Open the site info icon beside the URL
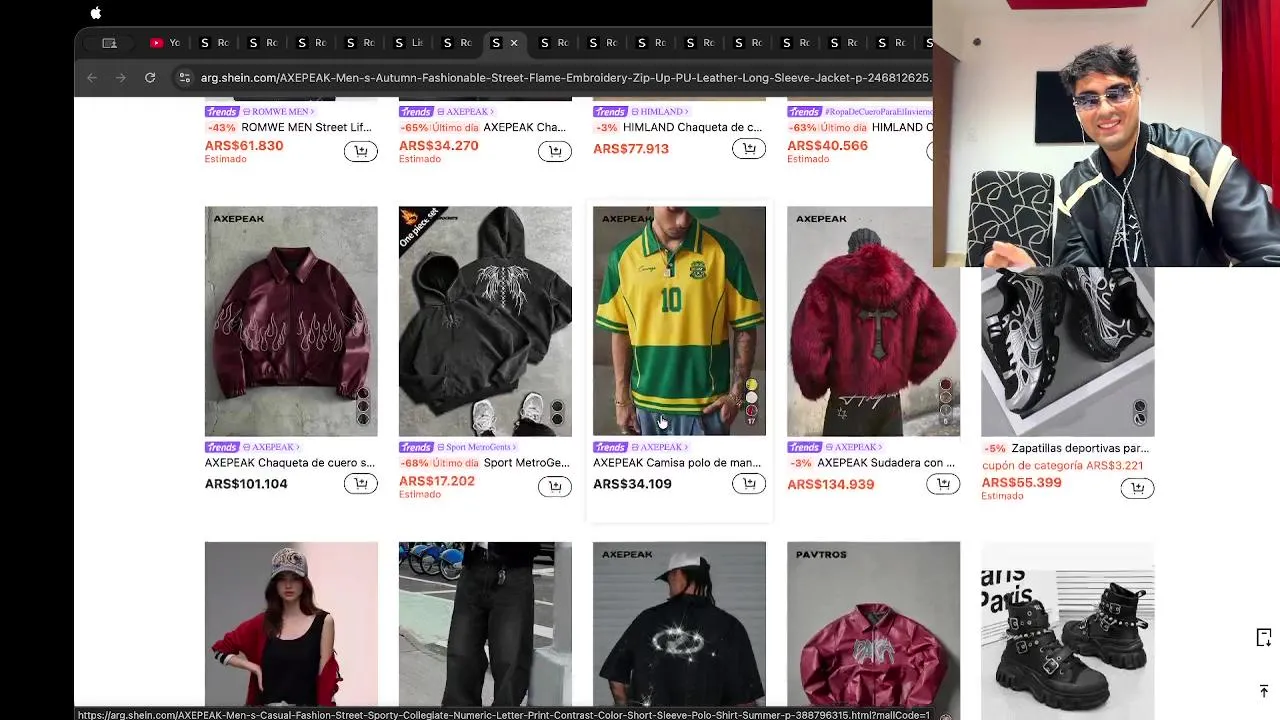 [184, 77]
